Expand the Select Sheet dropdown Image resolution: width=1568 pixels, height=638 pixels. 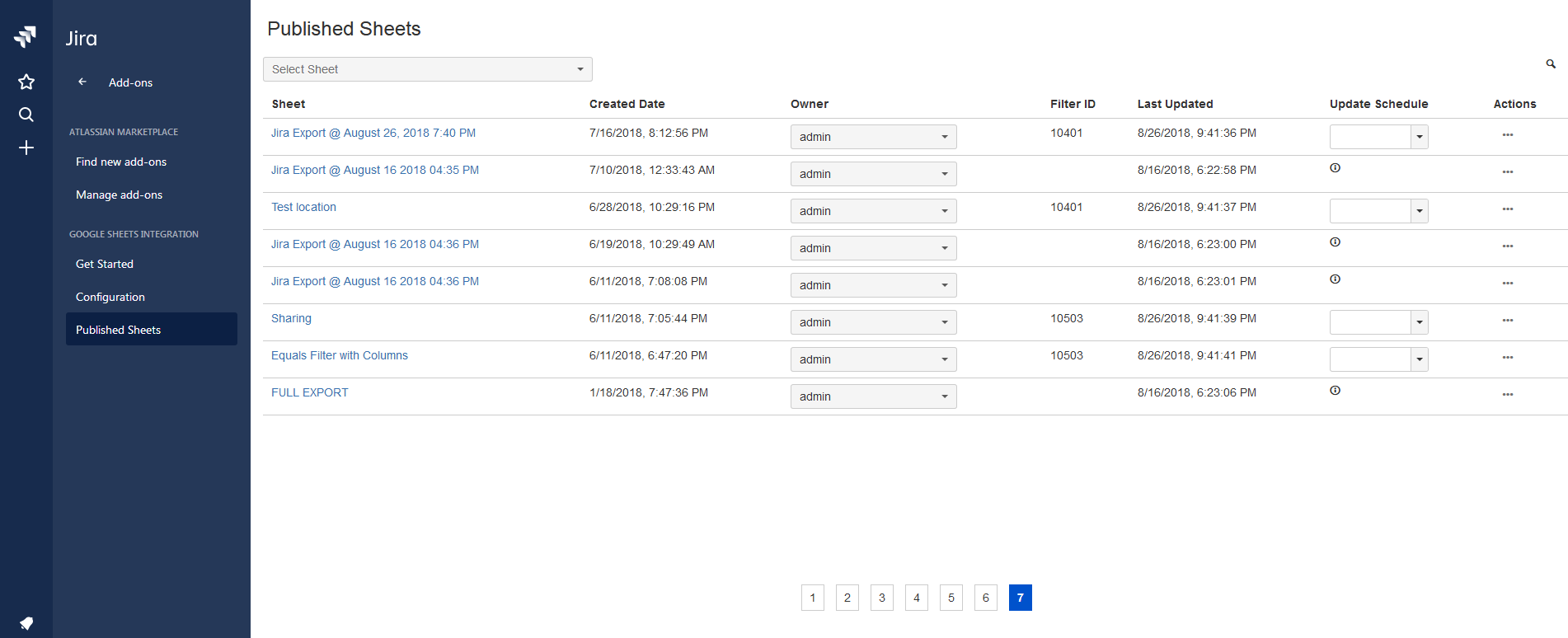(427, 69)
